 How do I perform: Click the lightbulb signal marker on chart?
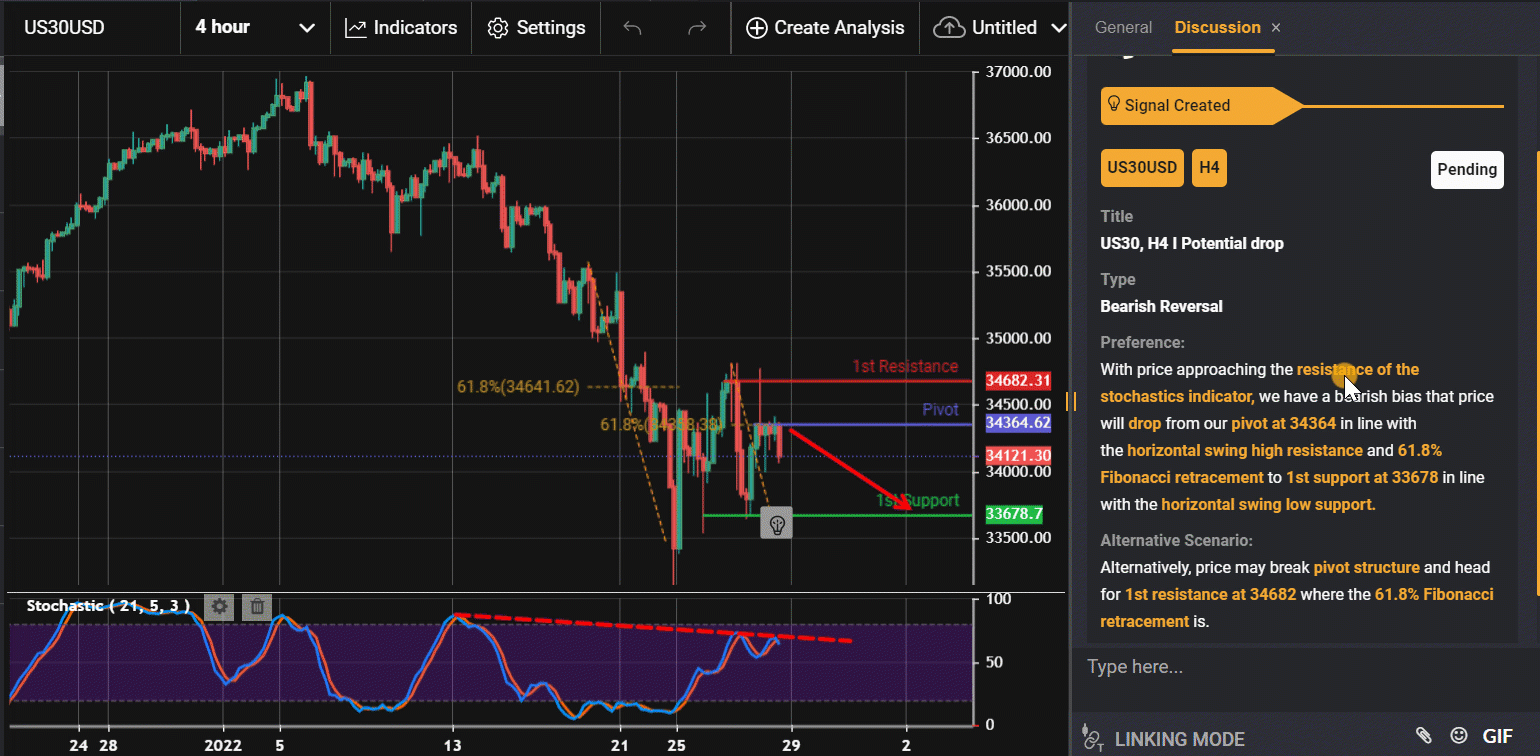coord(776,523)
